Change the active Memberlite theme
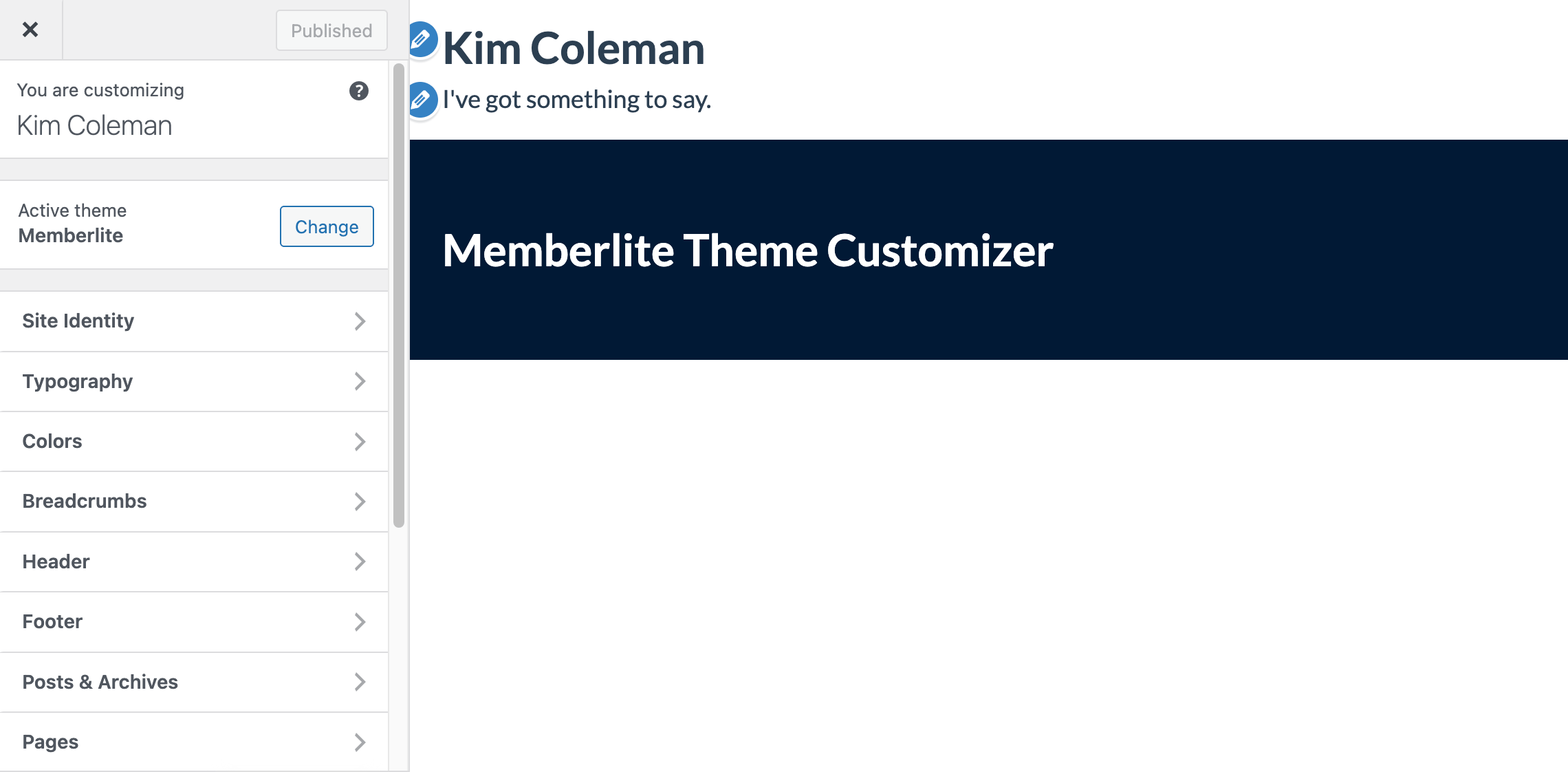 click(x=326, y=226)
